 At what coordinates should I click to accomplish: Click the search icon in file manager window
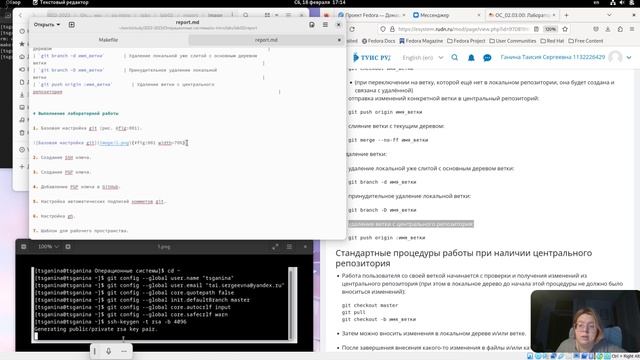pyautogui.click(x=246, y=15)
